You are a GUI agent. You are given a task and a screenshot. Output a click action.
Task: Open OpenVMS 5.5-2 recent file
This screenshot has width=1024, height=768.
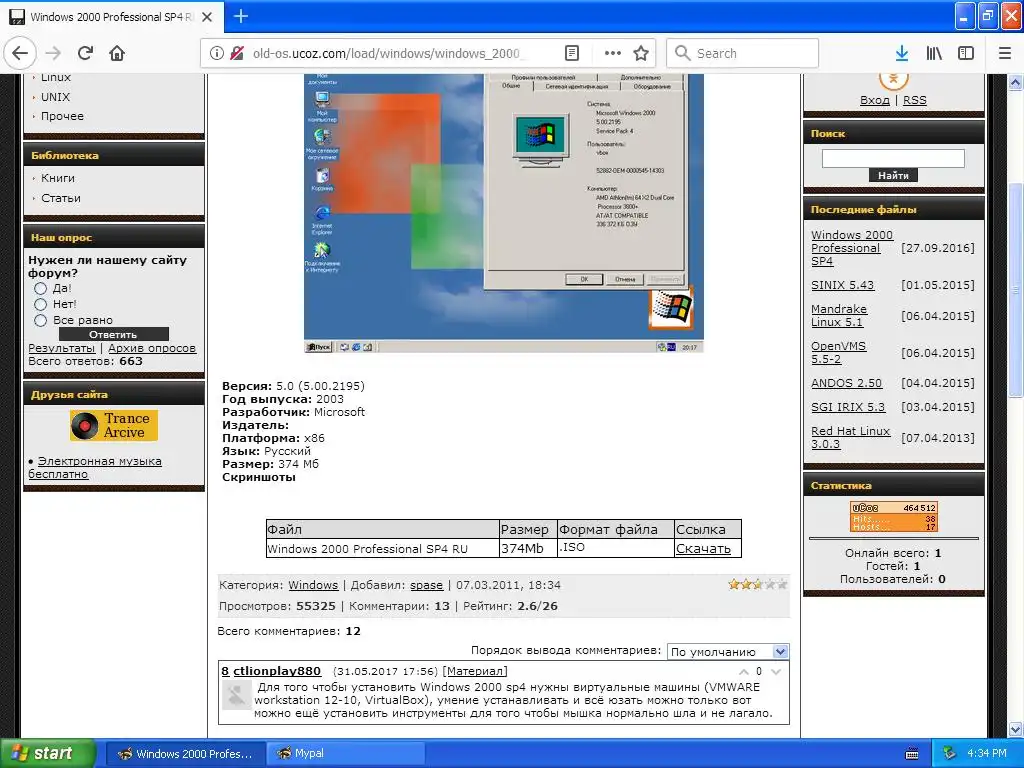pos(839,353)
